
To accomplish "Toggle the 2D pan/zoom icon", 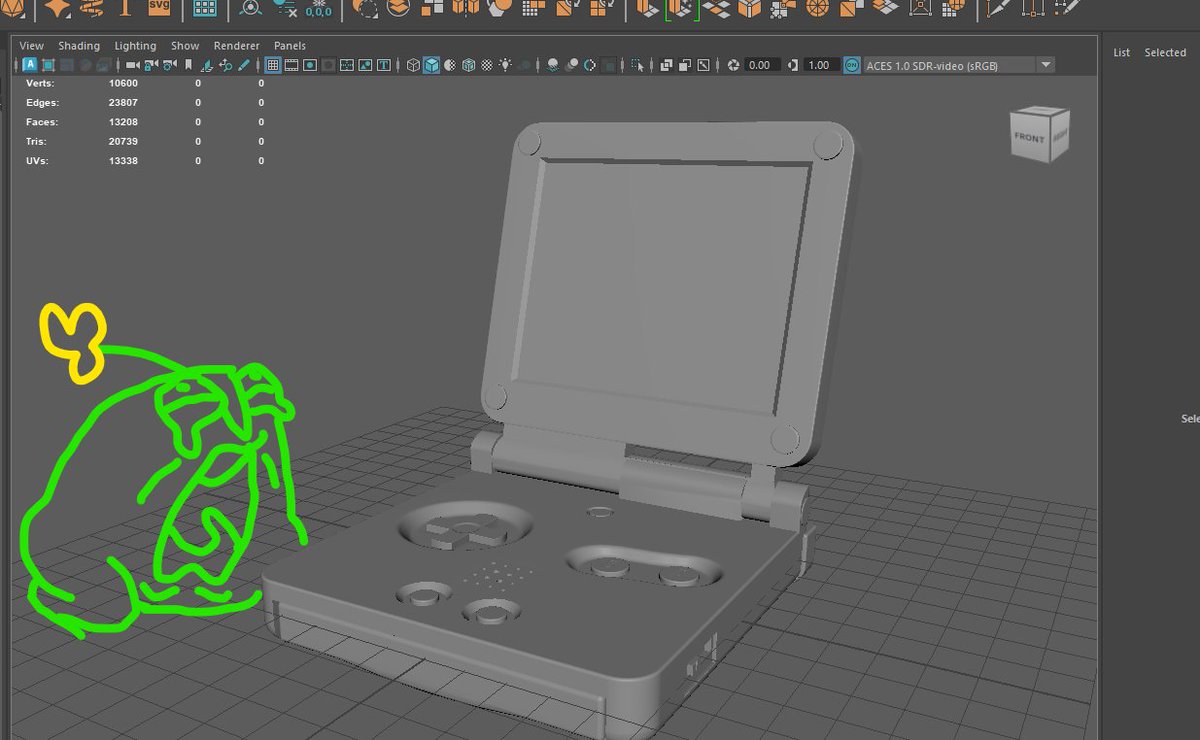I will tap(225, 65).
